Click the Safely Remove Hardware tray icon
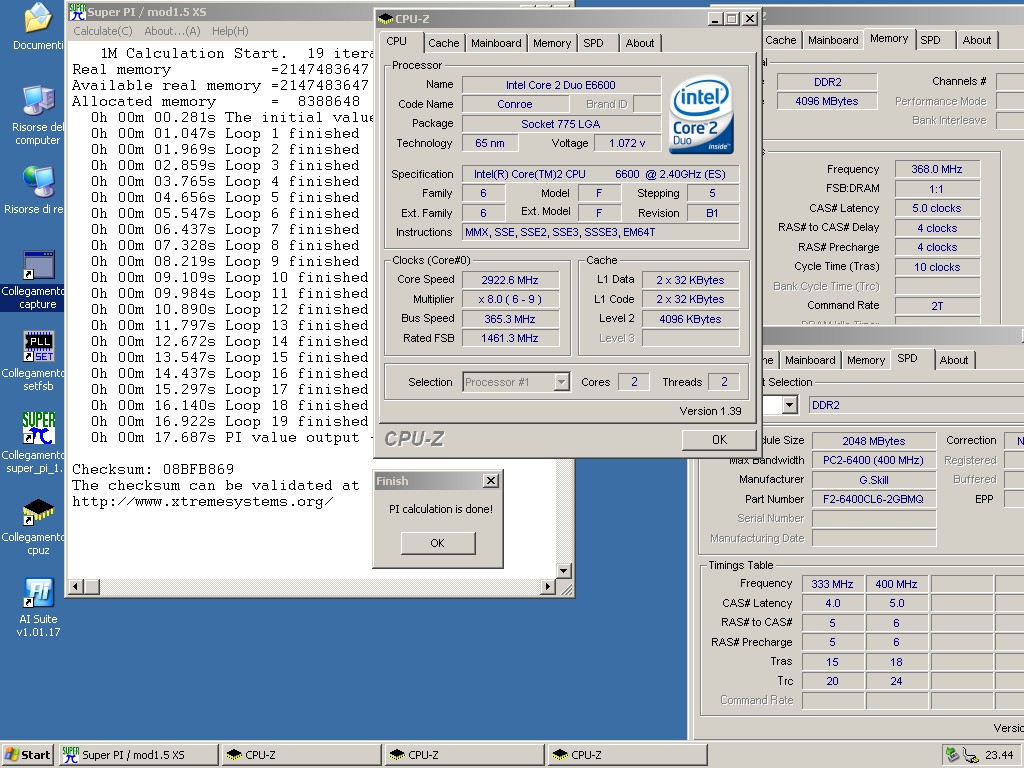The width and height of the screenshot is (1024, 768). pos(952,755)
